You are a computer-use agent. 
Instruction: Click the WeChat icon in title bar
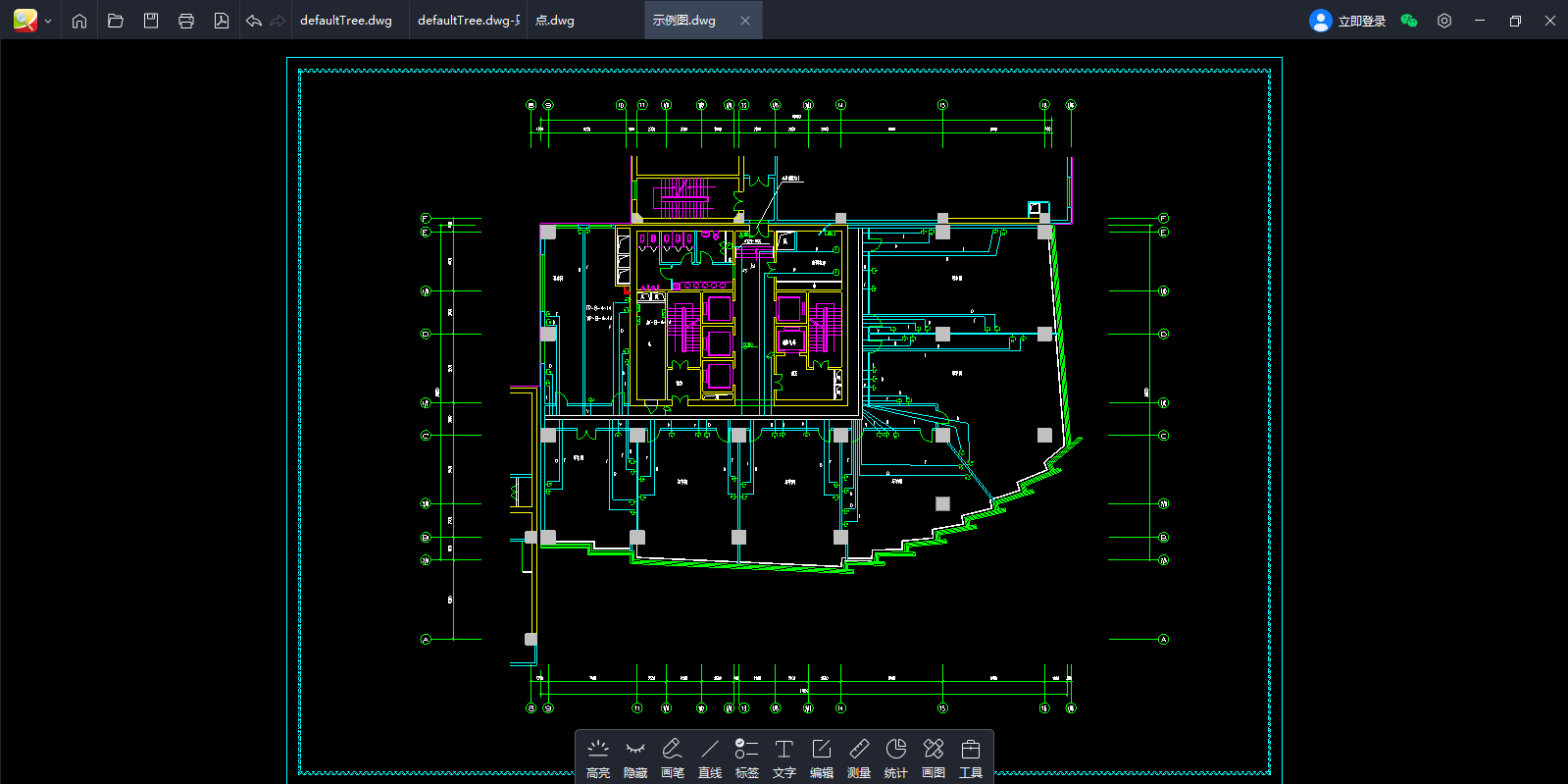[x=1409, y=21]
